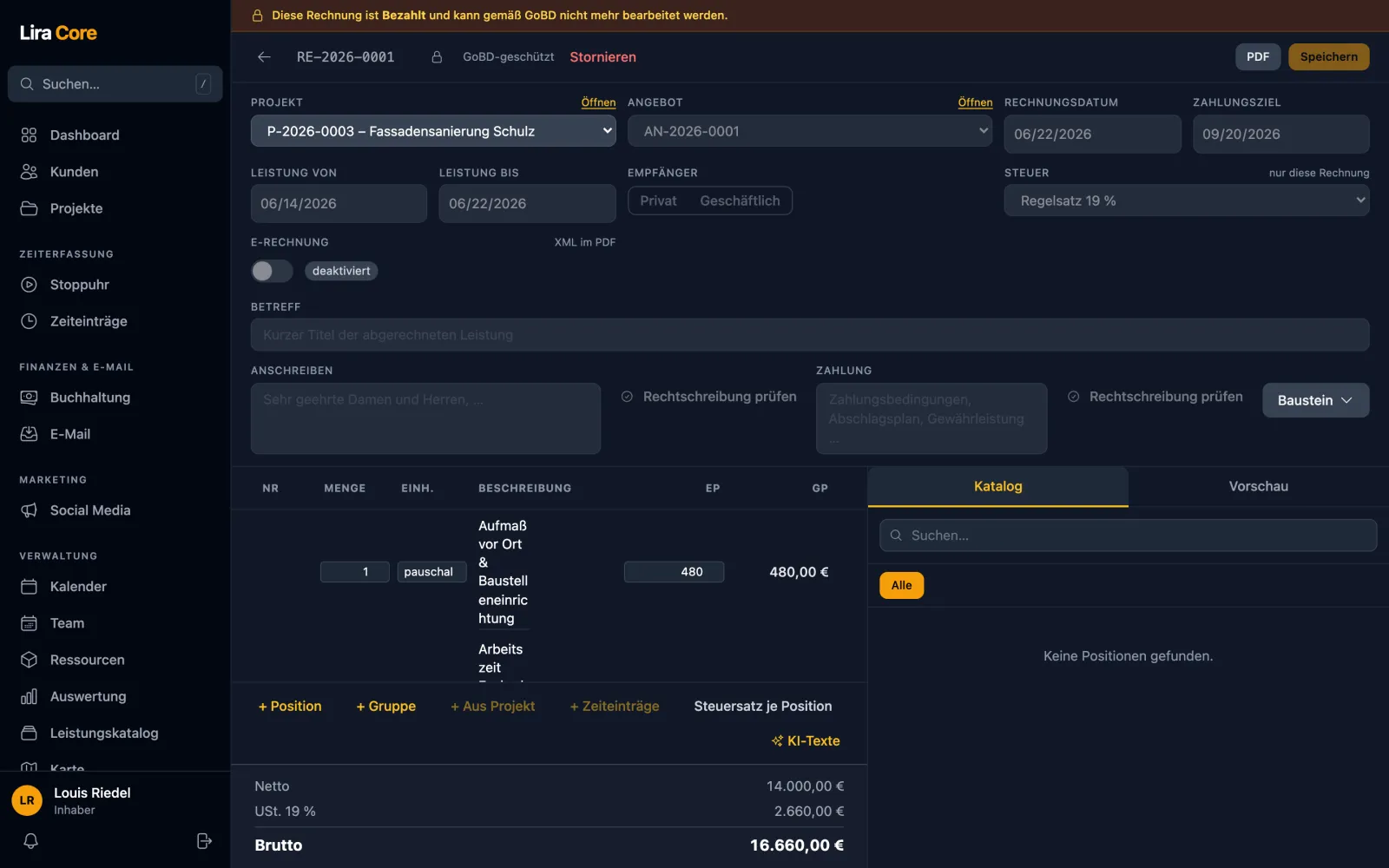This screenshot has width=1389, height=868.
Task: Expand the Baustein dropdown
Action: coord(1315,400)
